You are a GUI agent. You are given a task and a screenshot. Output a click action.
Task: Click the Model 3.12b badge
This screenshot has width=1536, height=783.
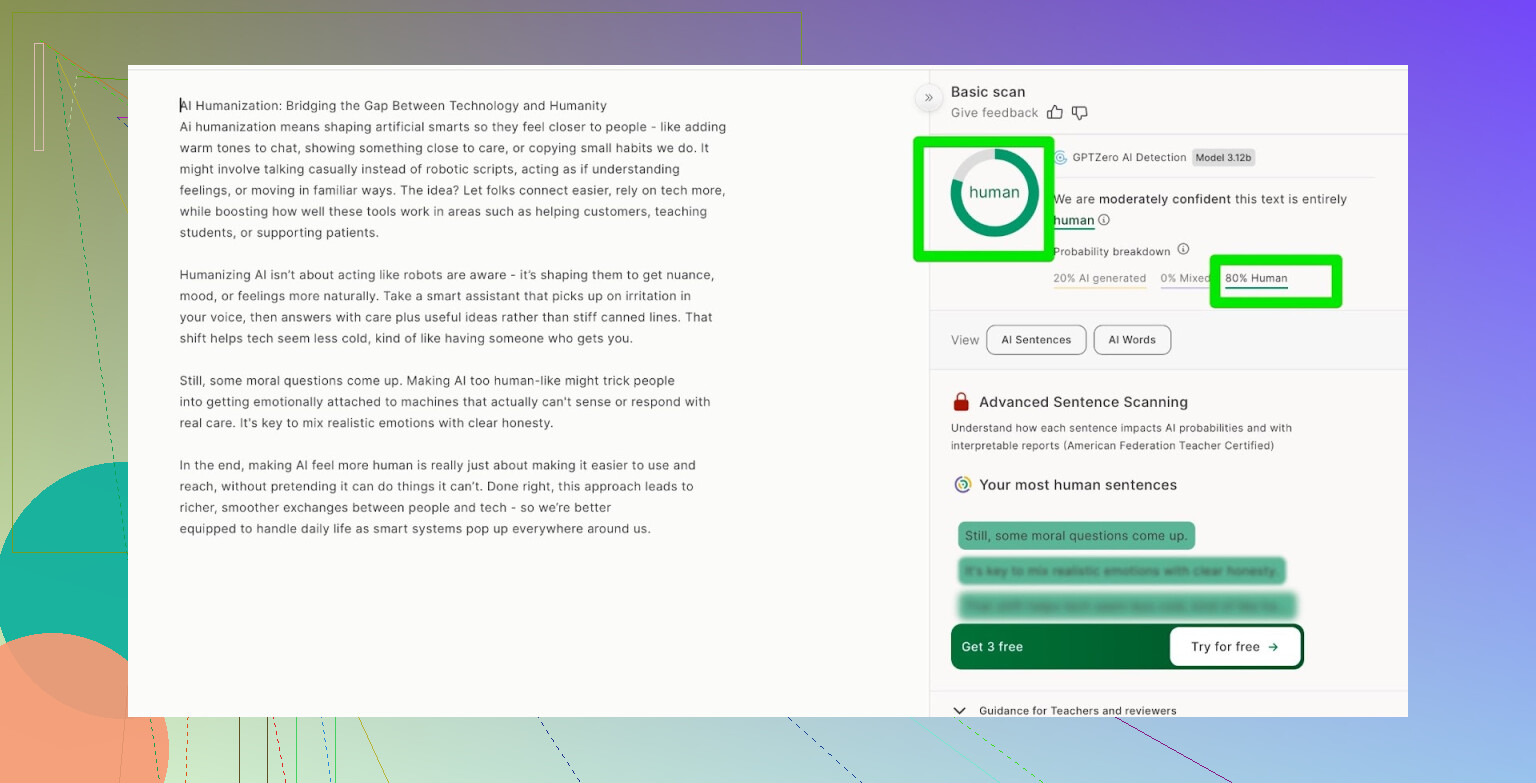tap(1223, 158)
